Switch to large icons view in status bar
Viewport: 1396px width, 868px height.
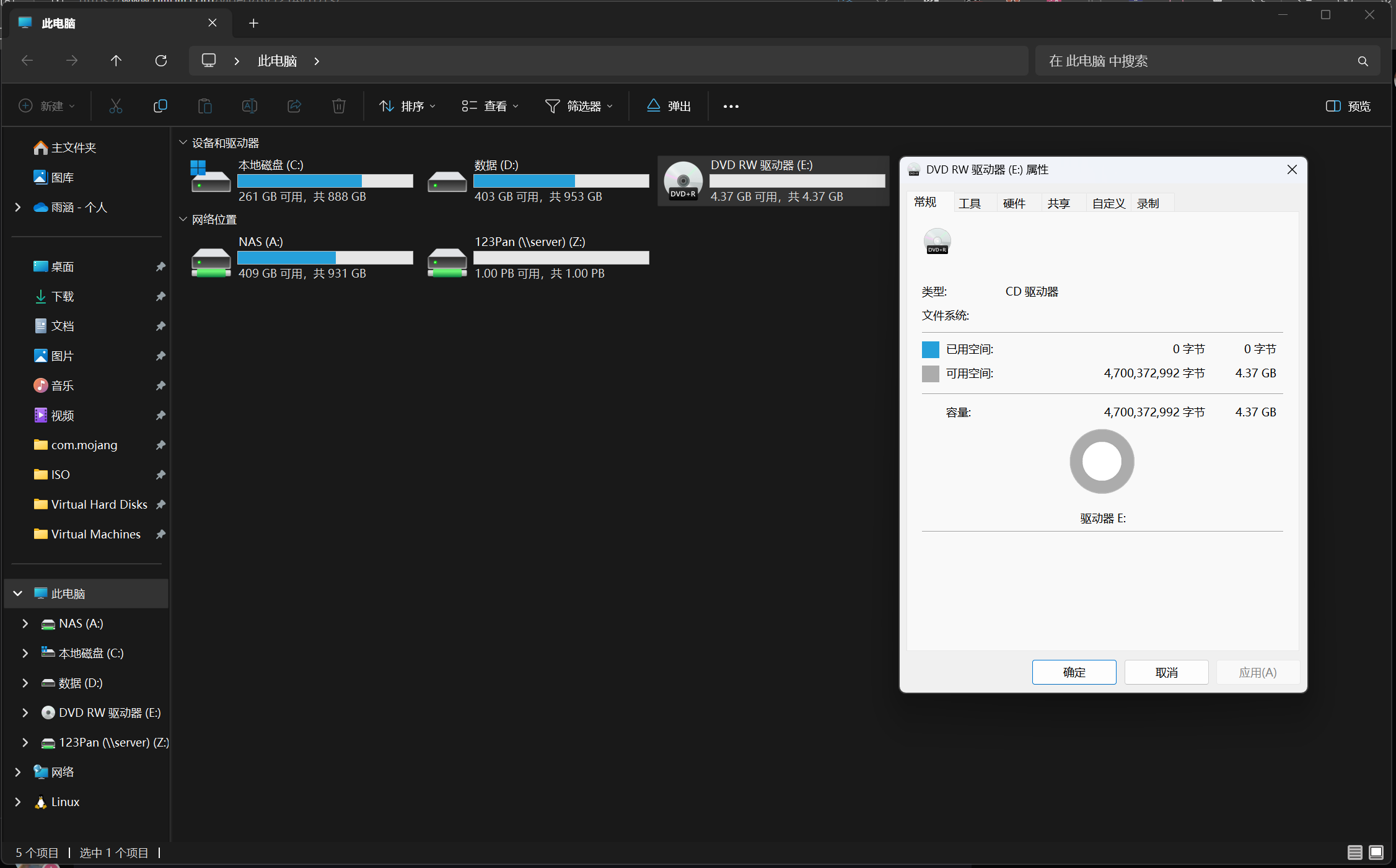[1376, 853]
